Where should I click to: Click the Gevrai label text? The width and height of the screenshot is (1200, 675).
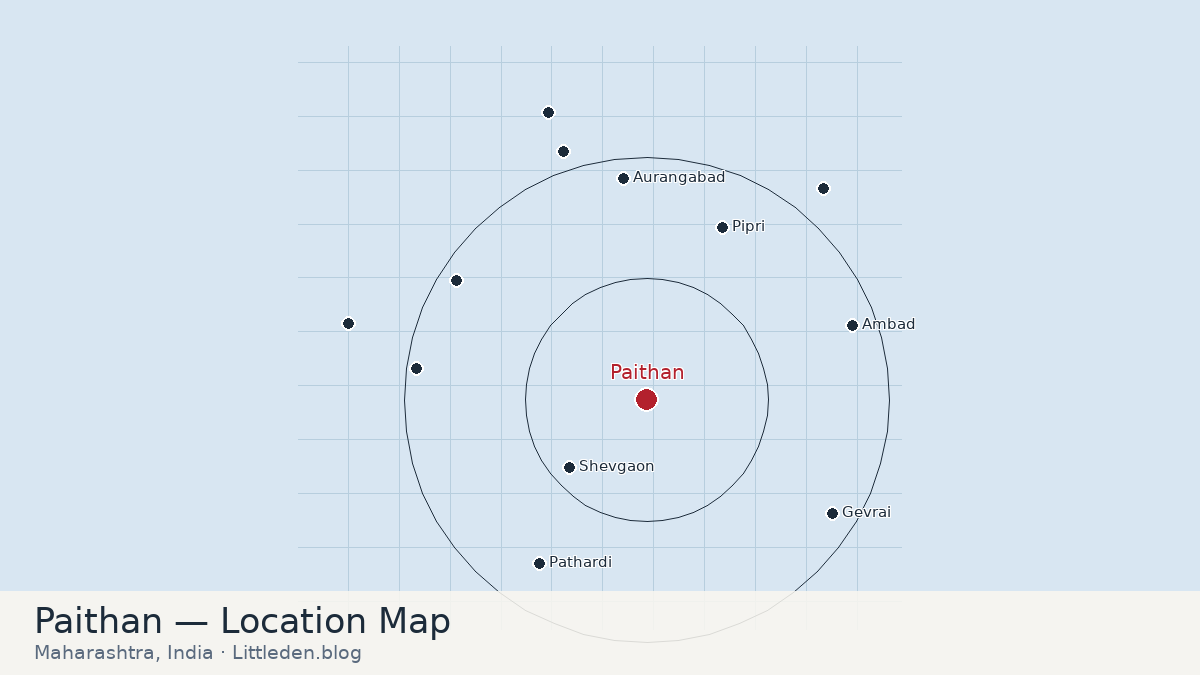pos(866,513)
